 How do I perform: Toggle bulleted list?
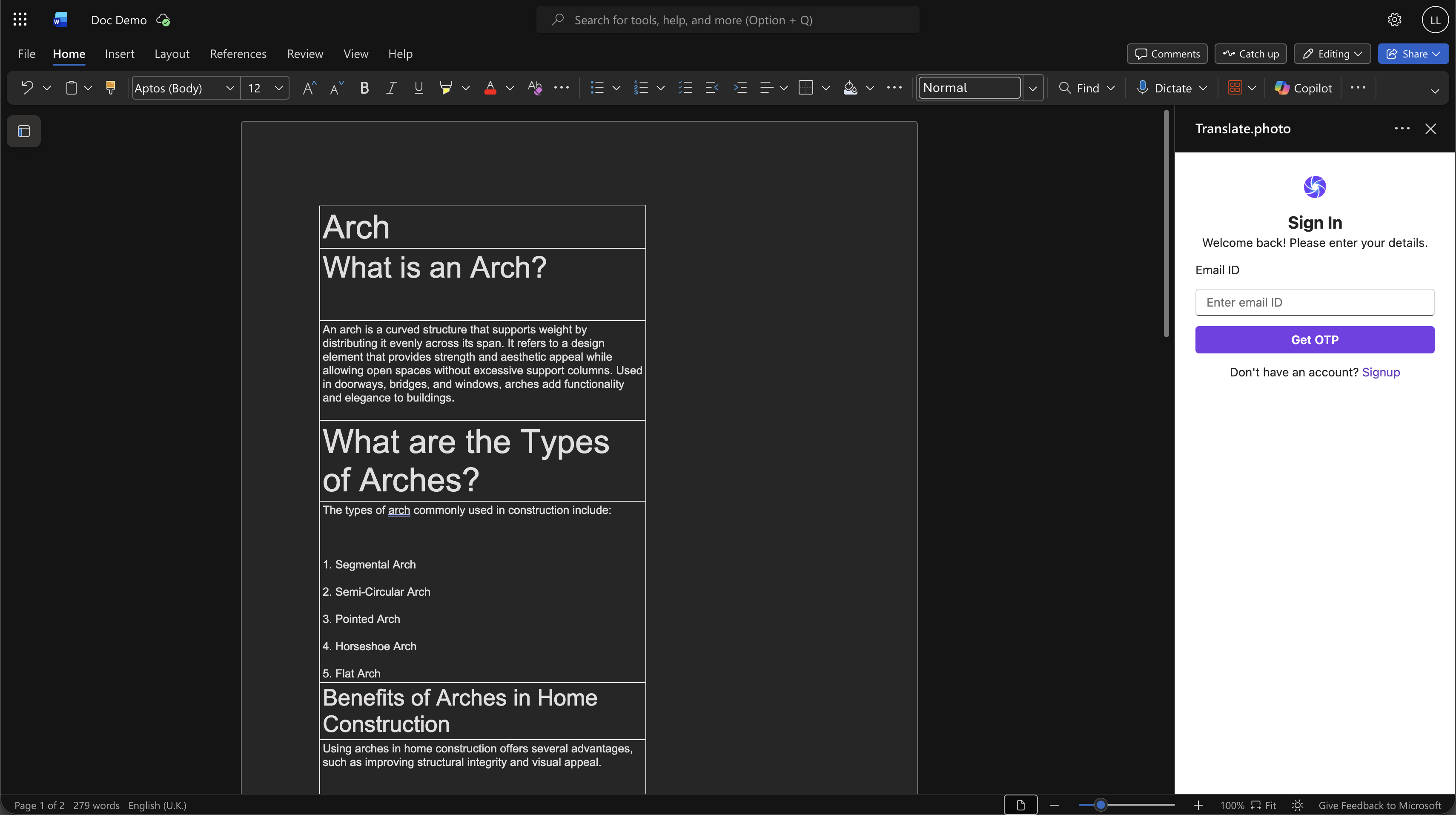tap(597, 88)
